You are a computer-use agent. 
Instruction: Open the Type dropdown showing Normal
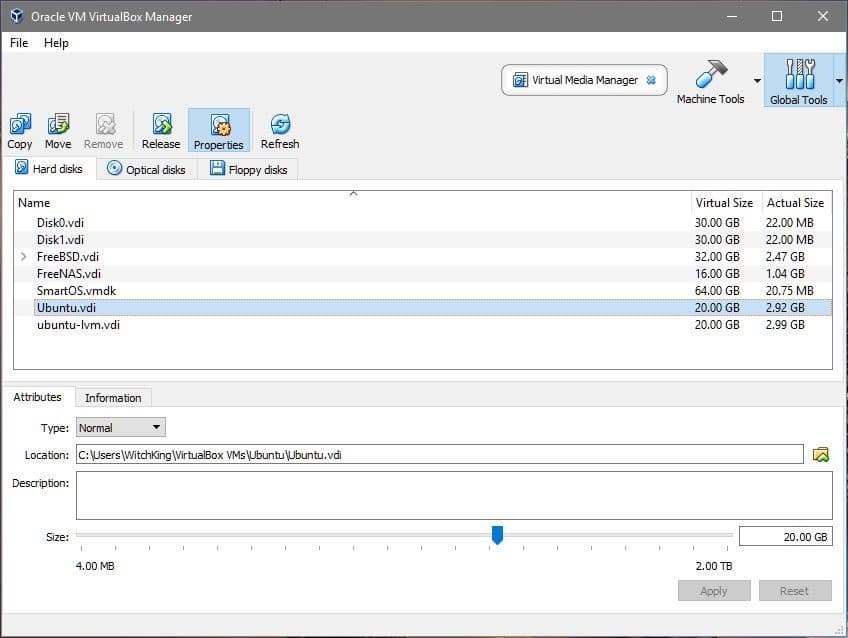point(119,427)
